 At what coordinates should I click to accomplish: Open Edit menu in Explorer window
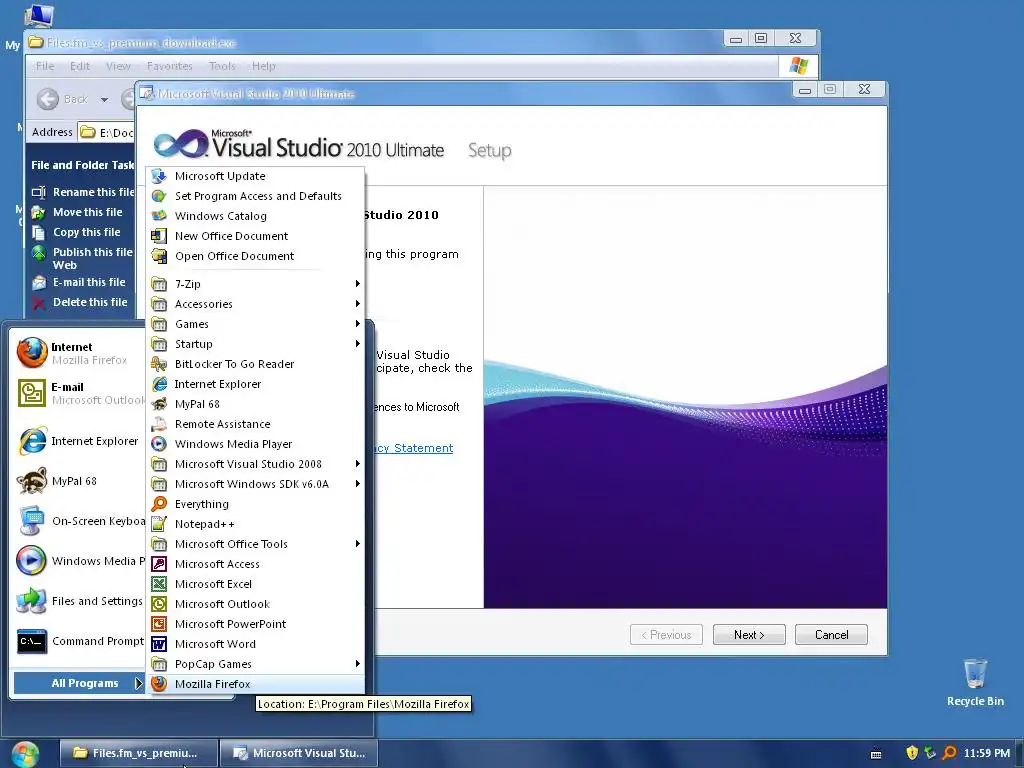click(x=80, y=66)
